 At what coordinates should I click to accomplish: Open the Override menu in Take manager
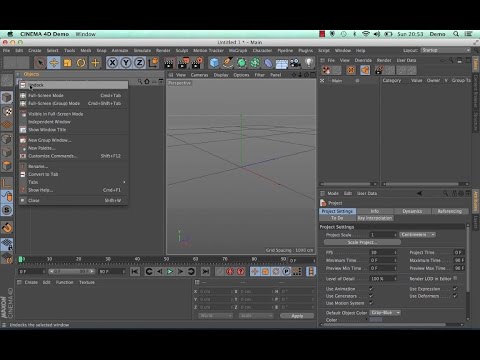point(363,60)
